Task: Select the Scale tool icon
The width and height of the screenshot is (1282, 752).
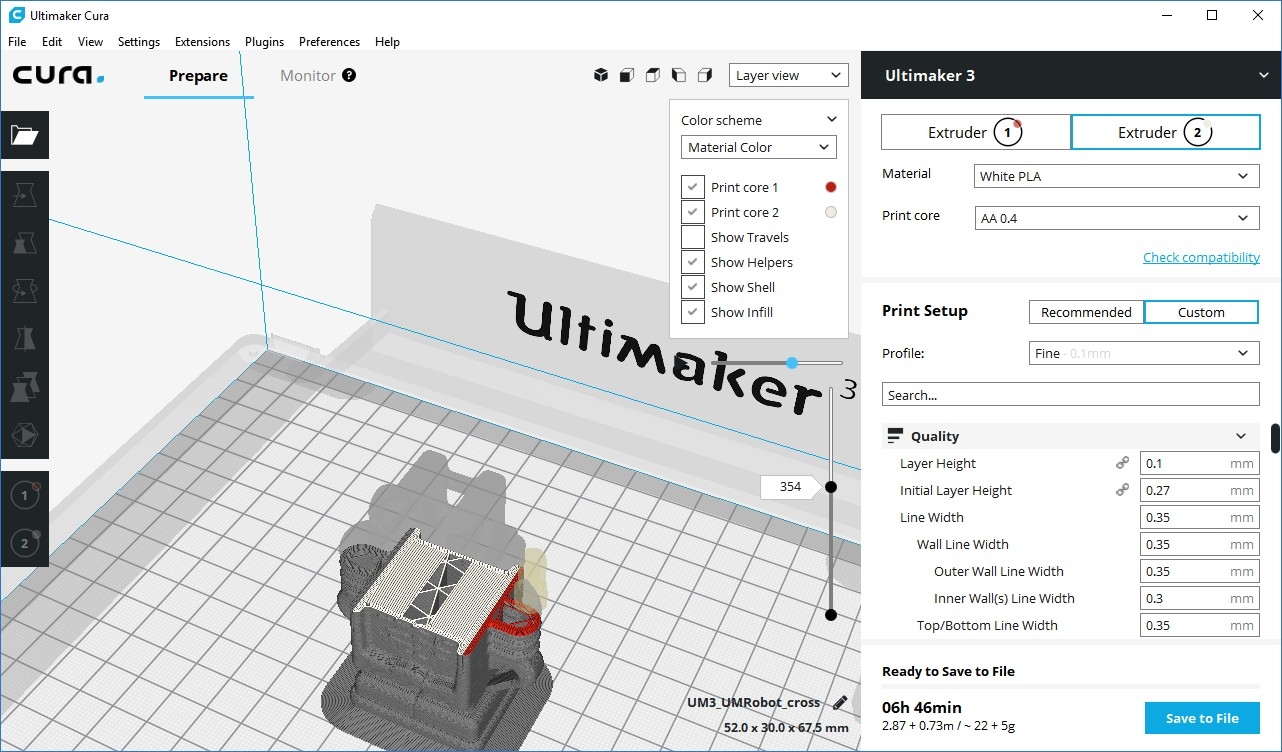Action: tap(24, 243)
